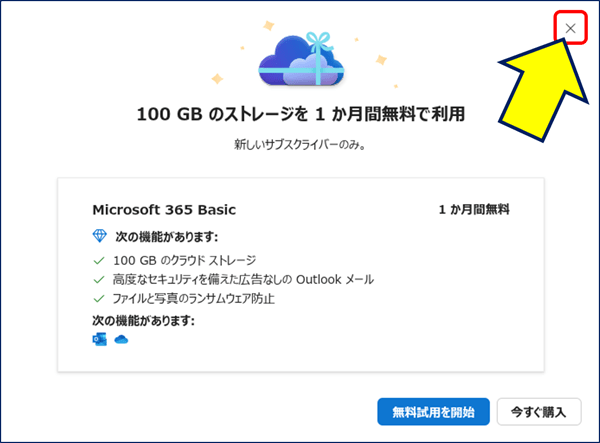This screenshot has height=443, width=600.
Task: Click the Microsoft 365 Basic plan title
Action: [x=164, y=210]
